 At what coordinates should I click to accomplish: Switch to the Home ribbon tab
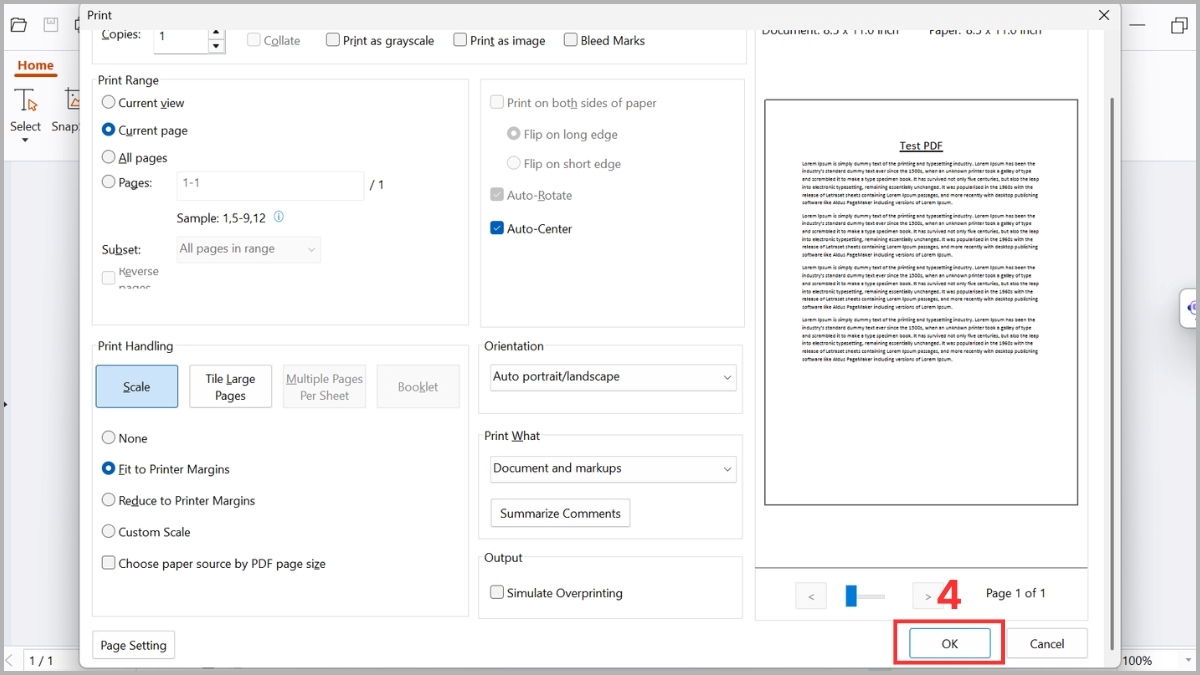click(35, 65)
